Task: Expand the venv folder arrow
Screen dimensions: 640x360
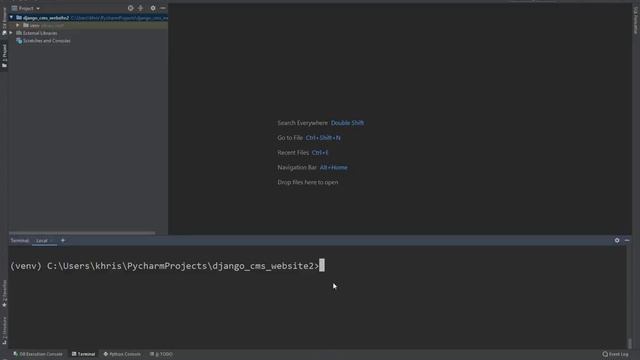Action: (18, 25)
